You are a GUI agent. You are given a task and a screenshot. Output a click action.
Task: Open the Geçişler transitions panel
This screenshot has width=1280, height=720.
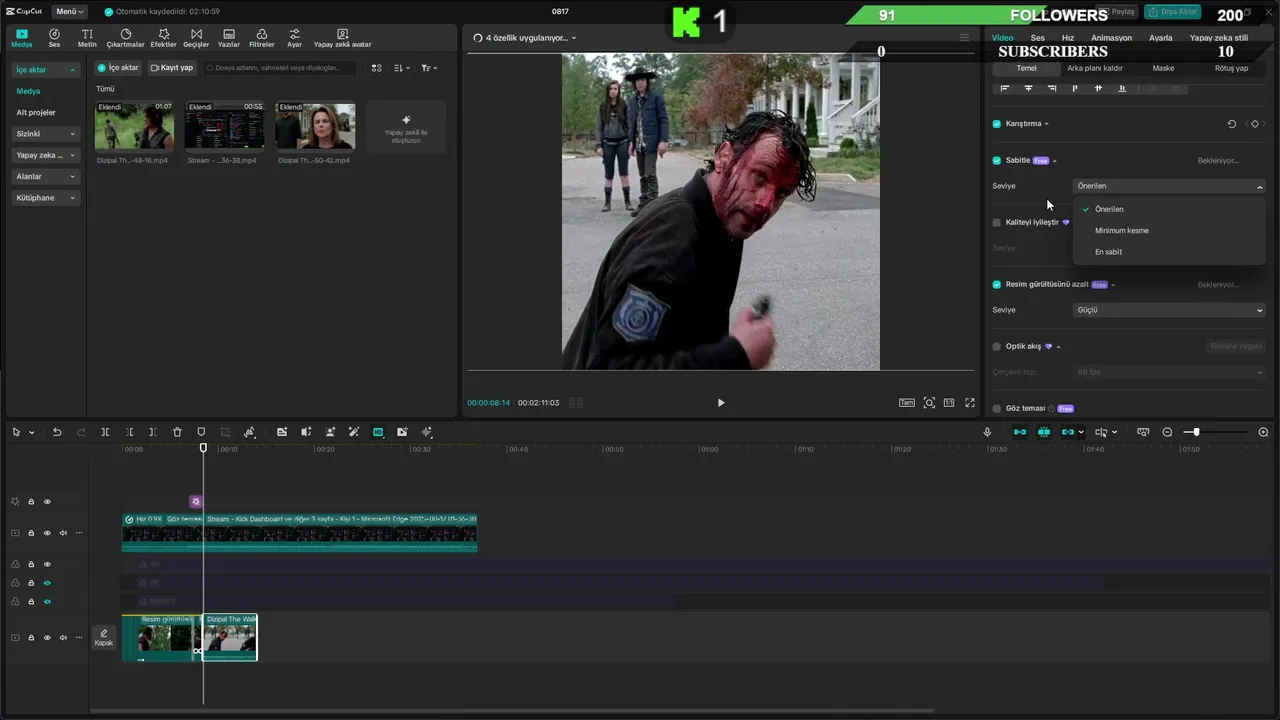(196, 38)
